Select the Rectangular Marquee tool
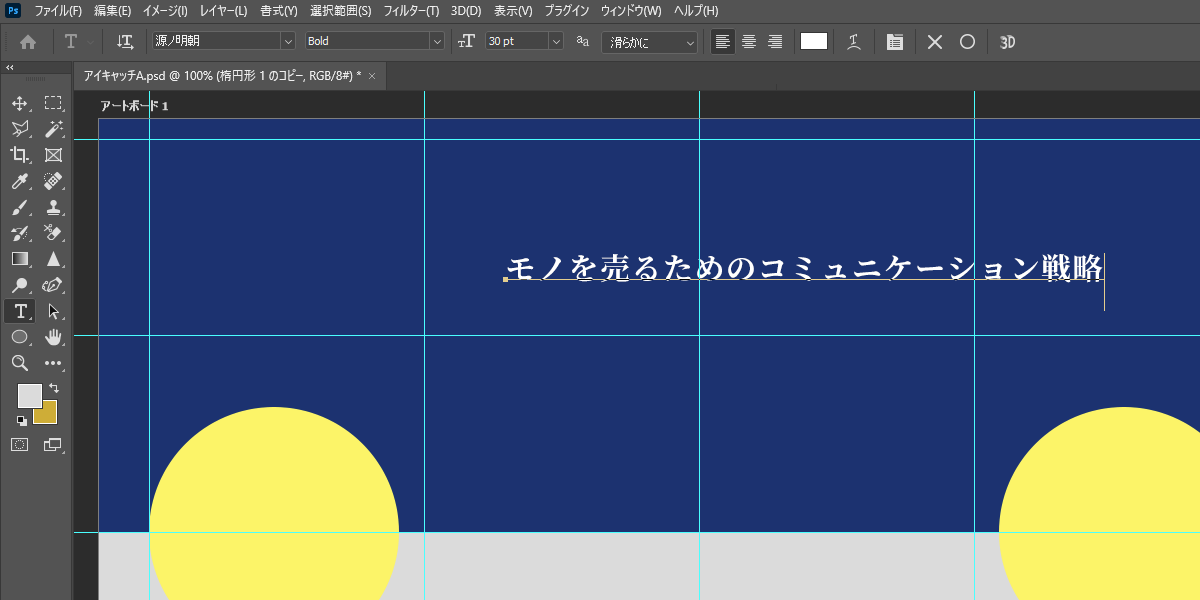Viewport: 1200px width, 600px height. (x=53, y=102)
